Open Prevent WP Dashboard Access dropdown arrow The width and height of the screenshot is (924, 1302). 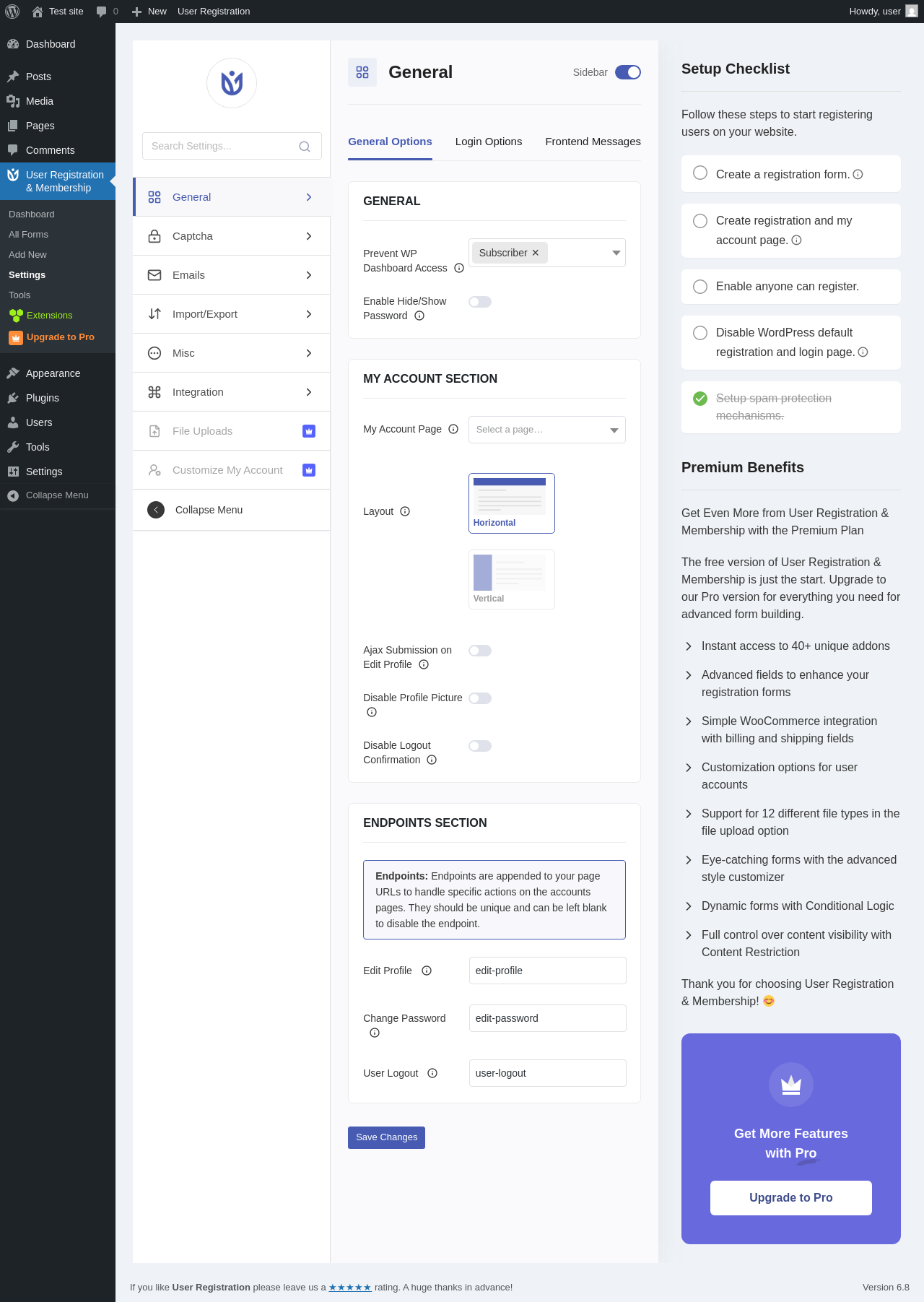click(616, 253)
